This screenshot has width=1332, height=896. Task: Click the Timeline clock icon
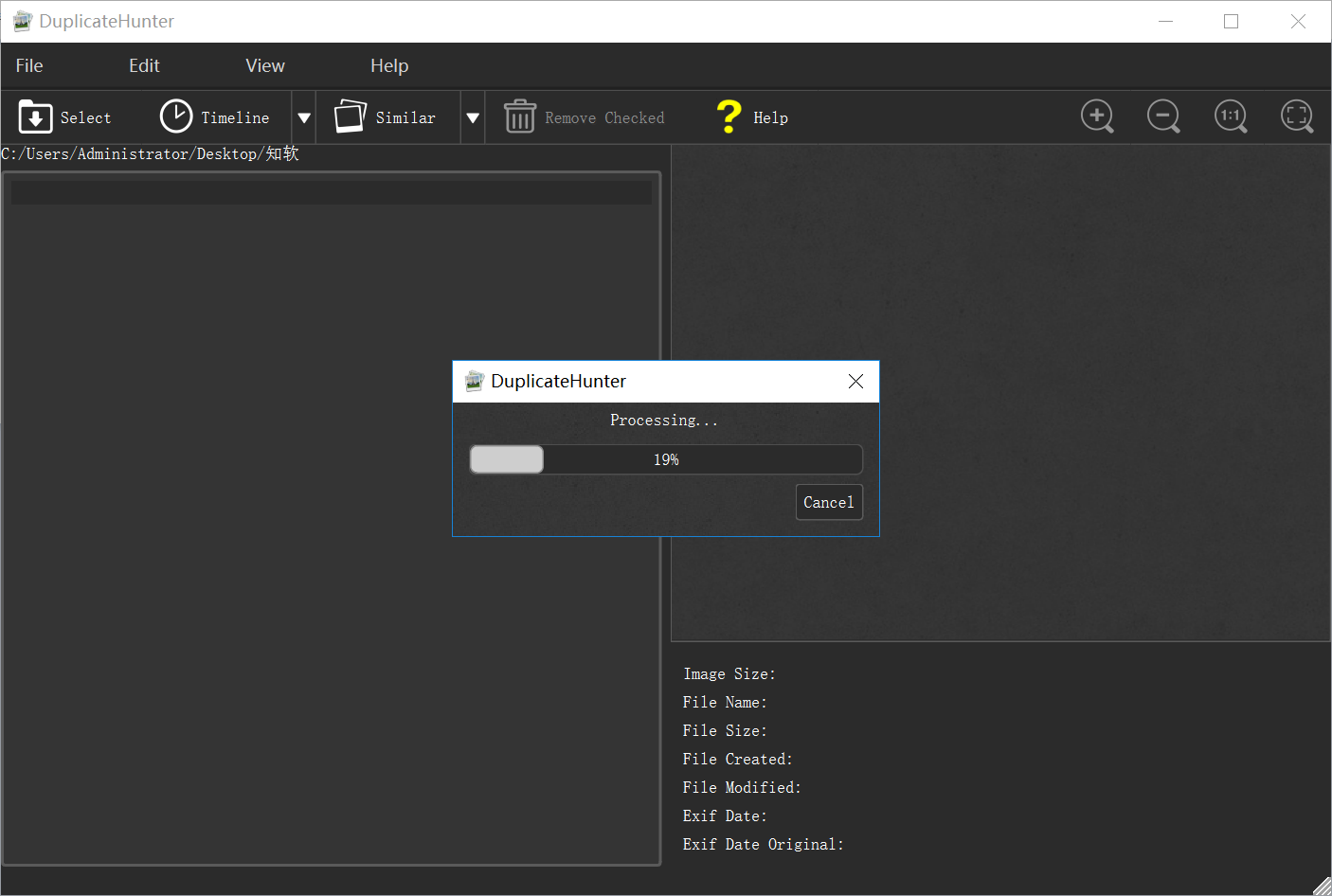pyautogui.click(x=176, y=116)
